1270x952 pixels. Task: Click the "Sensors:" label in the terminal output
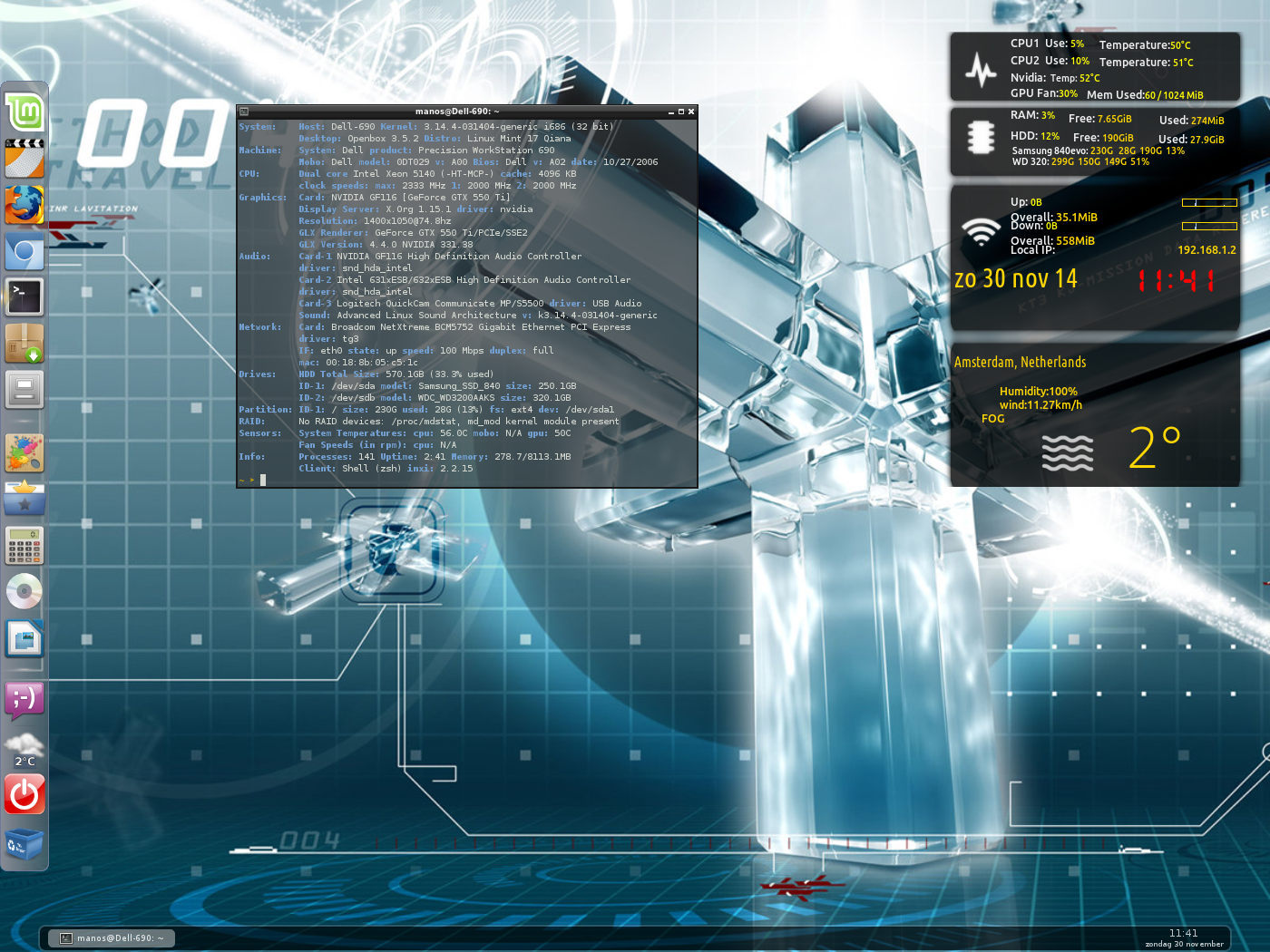(x=260, y=433)
